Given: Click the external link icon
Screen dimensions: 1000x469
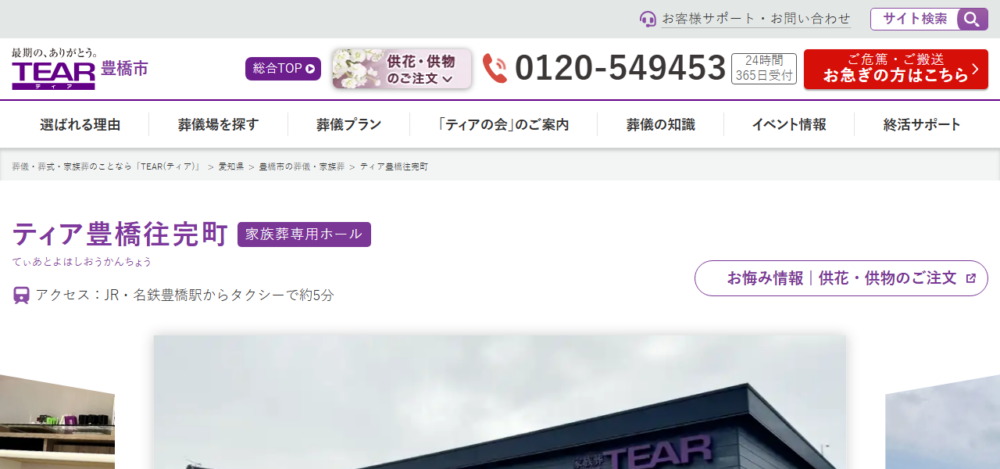Looking at the screenshot, I should pos(971,278).
